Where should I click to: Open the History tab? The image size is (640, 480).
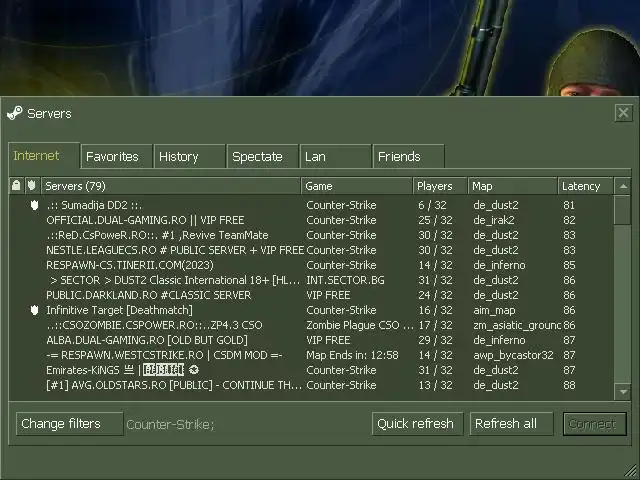pos(190,156)
